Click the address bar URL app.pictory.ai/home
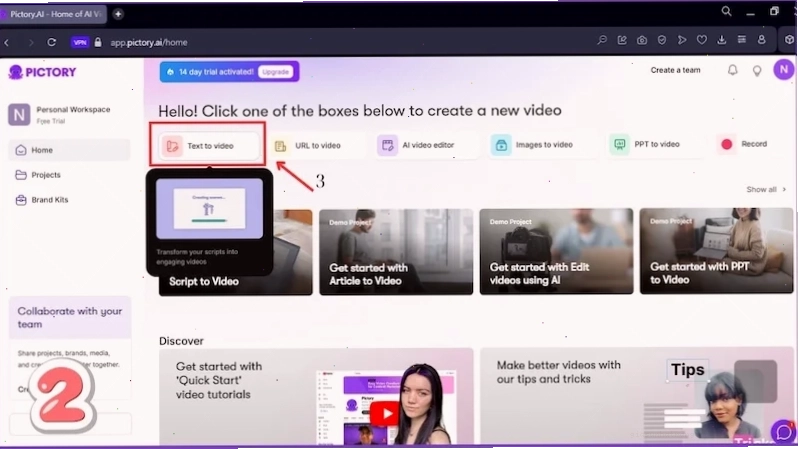The image size is (798, 451). point(149,43)
